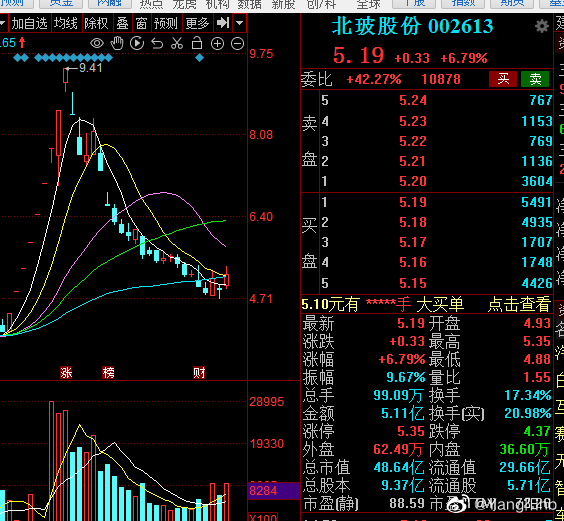Click the 财 marker under the chart

(x=199, y=373)
